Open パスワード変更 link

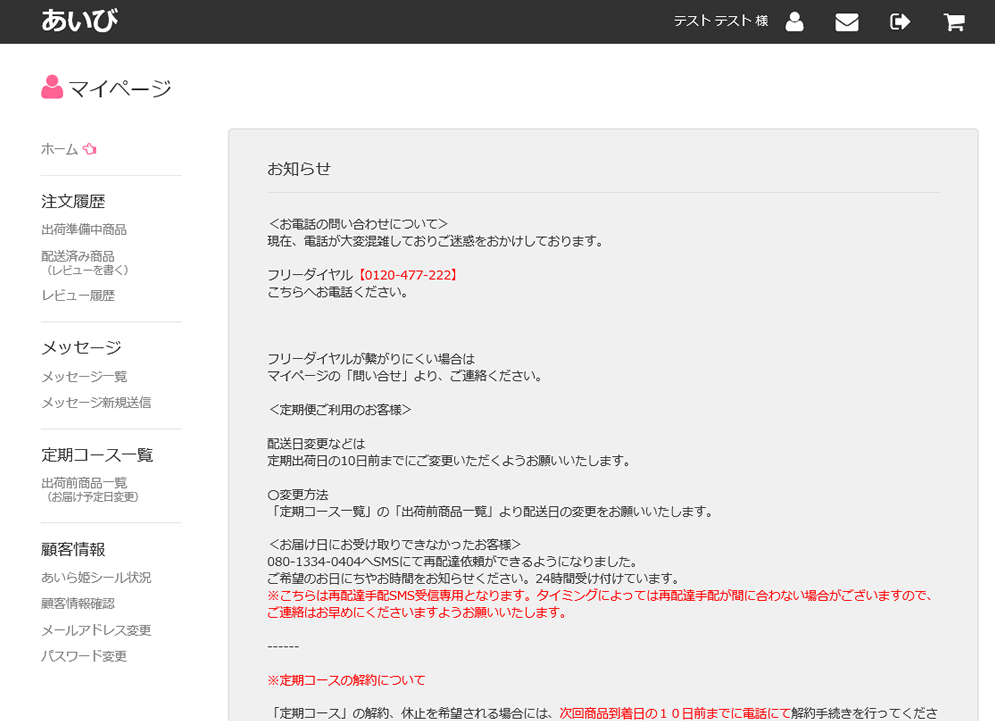84,656
